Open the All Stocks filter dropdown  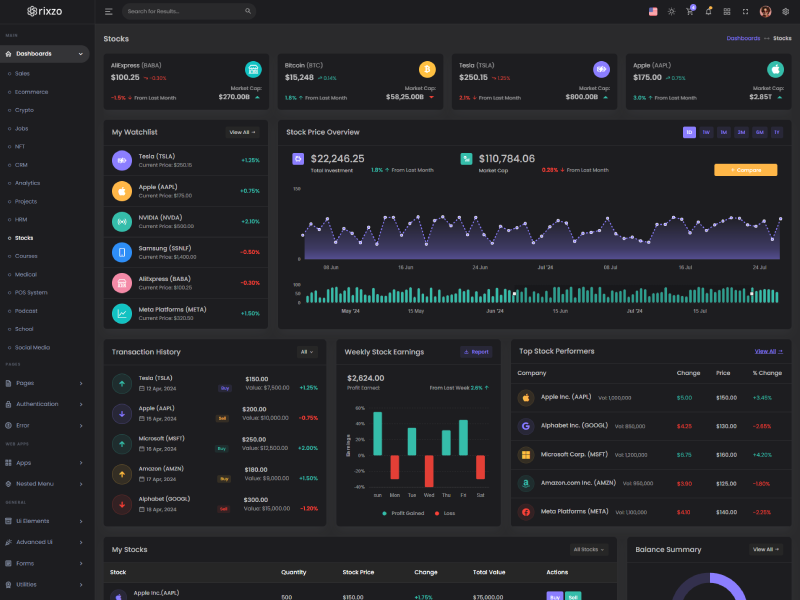[x=588, y=549]
